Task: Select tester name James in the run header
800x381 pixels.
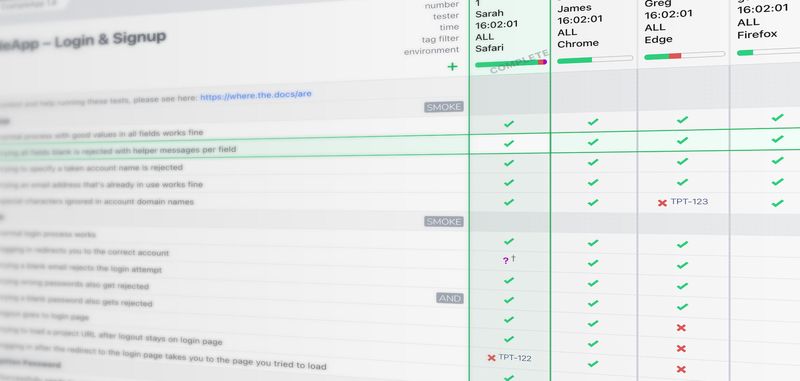Action: [574, 8]
